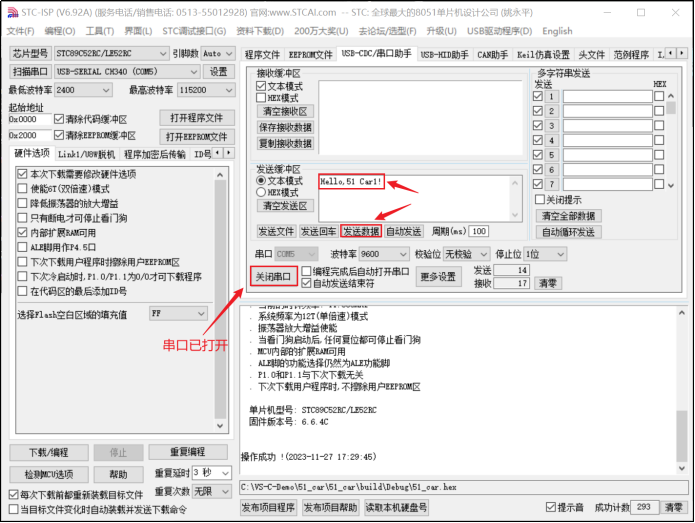Screen dimensions: 695x523
Task: Click the 自动循环发送 button
Action: [x=568, y=232]
